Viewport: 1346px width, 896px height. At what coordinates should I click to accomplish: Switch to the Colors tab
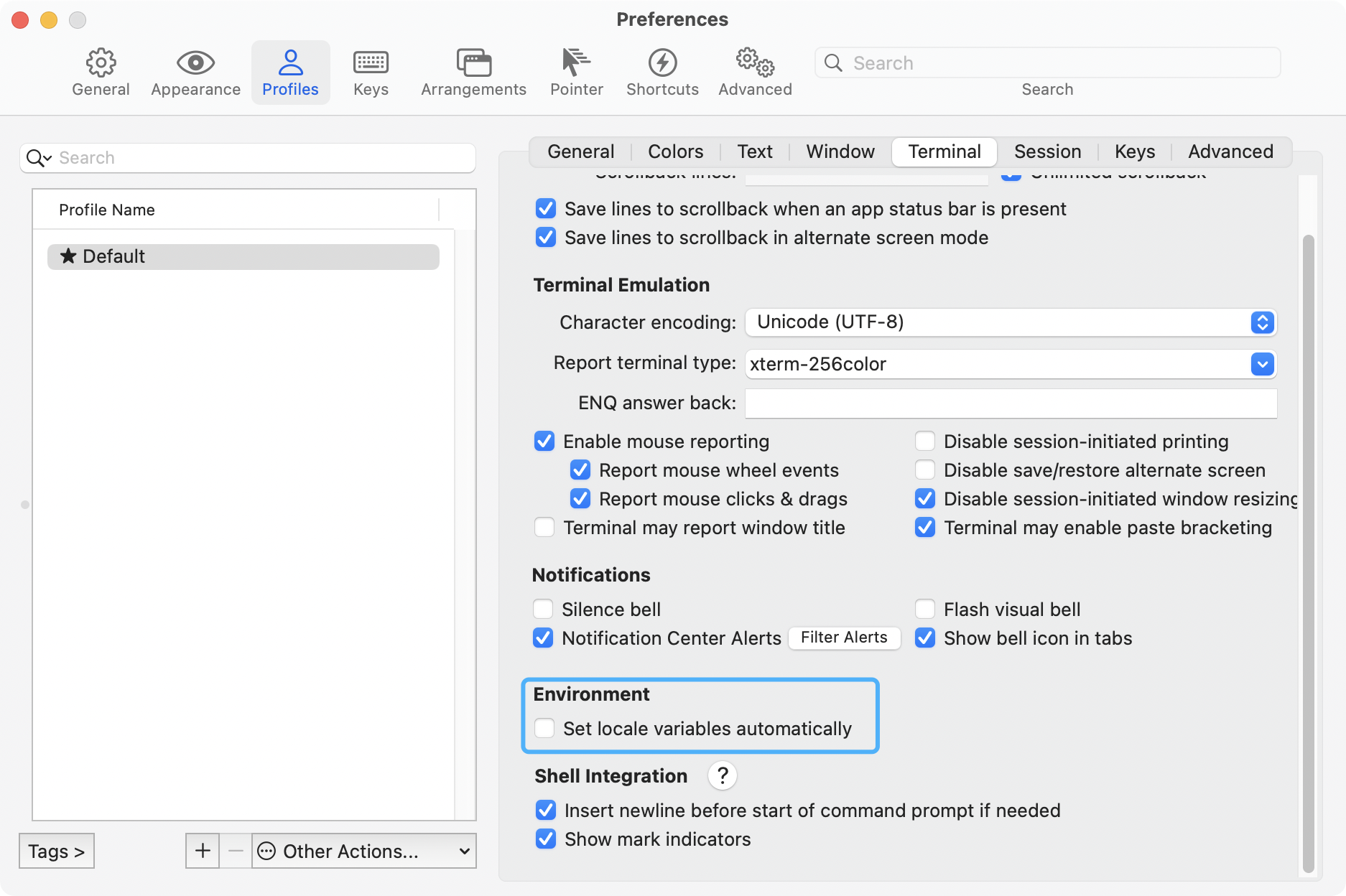click(x=675, y=151)
